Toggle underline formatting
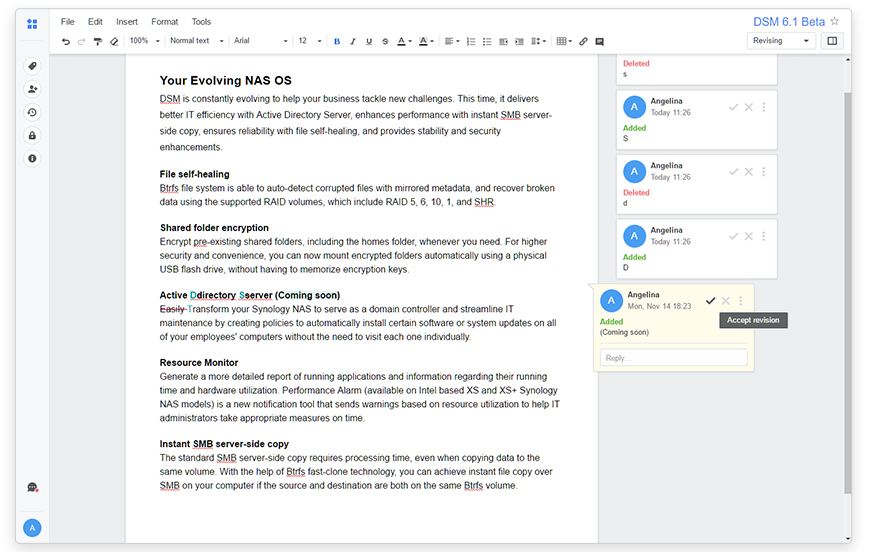The height and width of the screenshot is (552, 869). [x=369, y=41]
